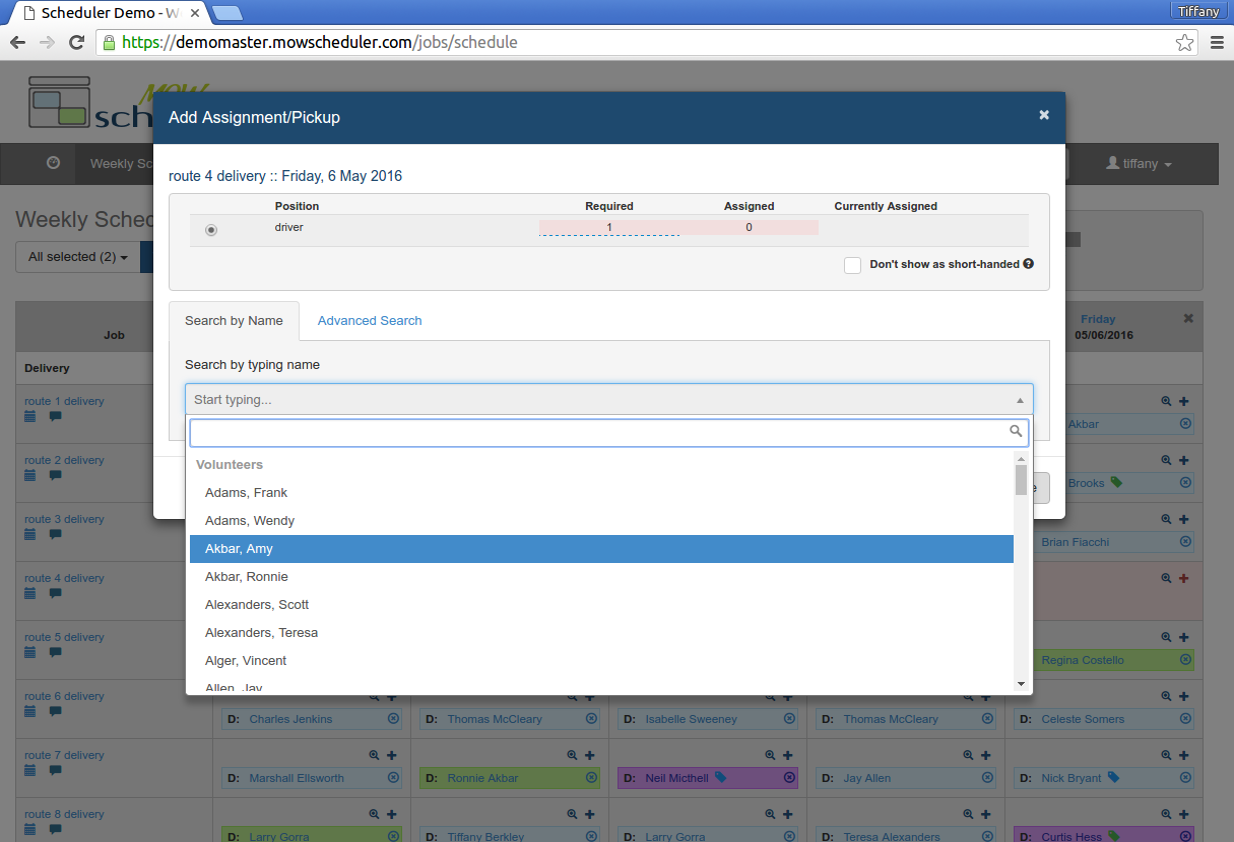Remove Nick Bryant from route 7 Friday
This screenshot has width=1234, height=842.
click(1186, 778)
